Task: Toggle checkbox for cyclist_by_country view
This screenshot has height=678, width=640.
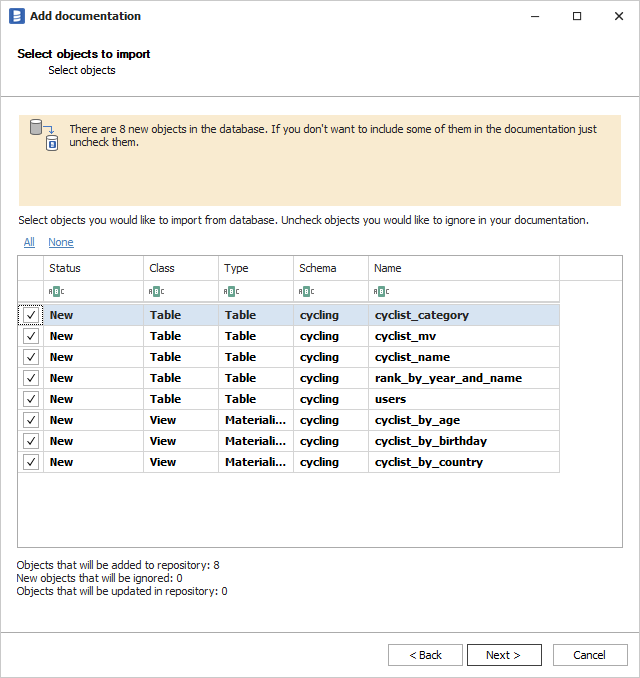Action: tap(31, 462)
